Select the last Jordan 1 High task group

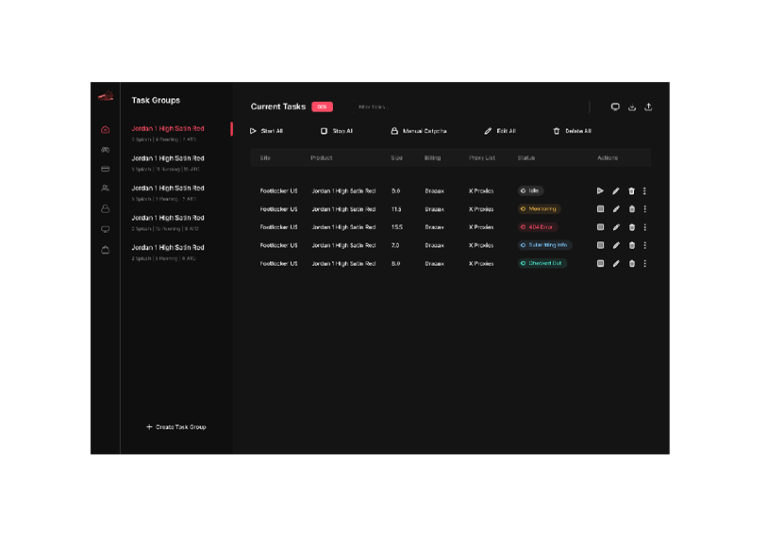pyautogui.click(x=168, y=248)
